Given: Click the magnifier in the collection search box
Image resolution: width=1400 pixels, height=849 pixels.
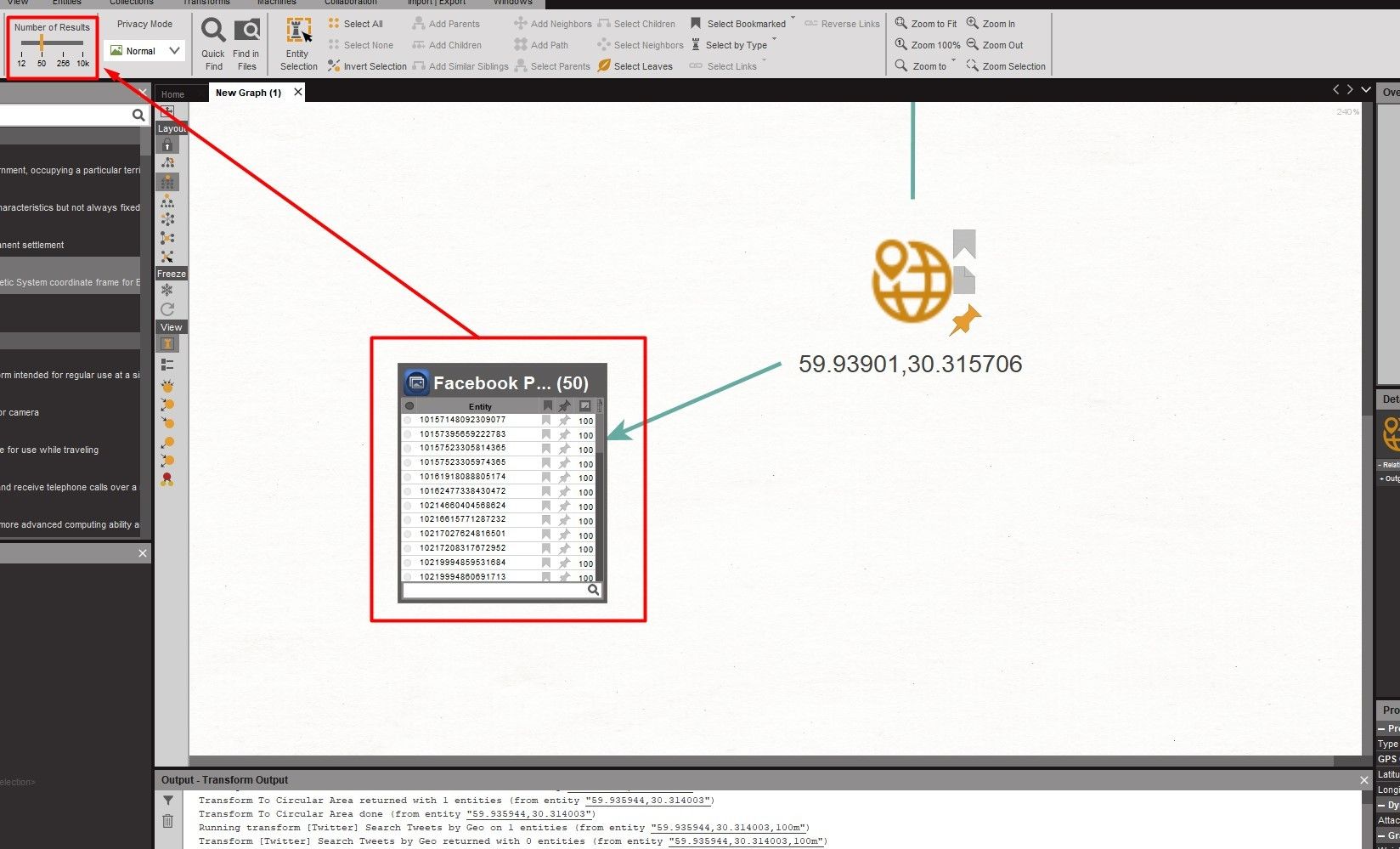Looking at the screenshot, I should [x=593, y=590].
